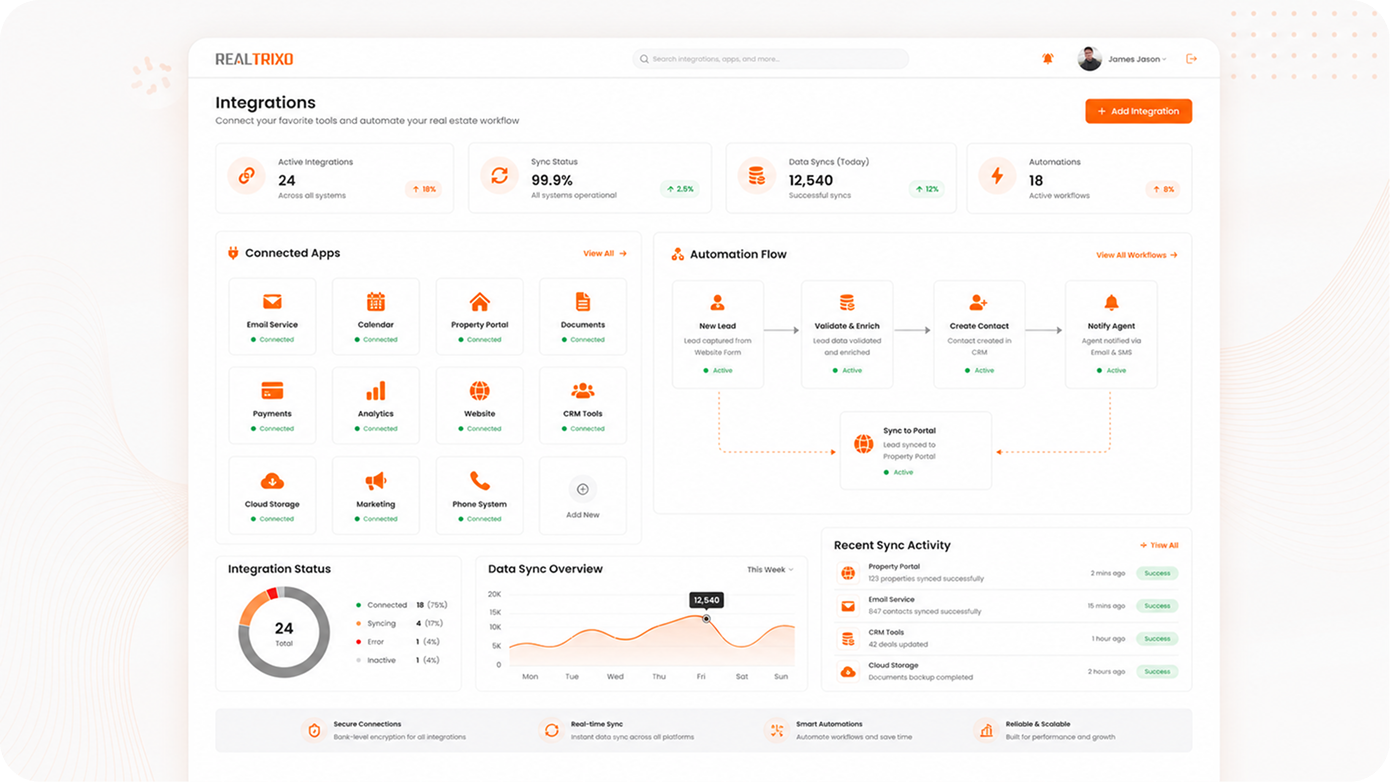Click the Connected legend entry

402,605
